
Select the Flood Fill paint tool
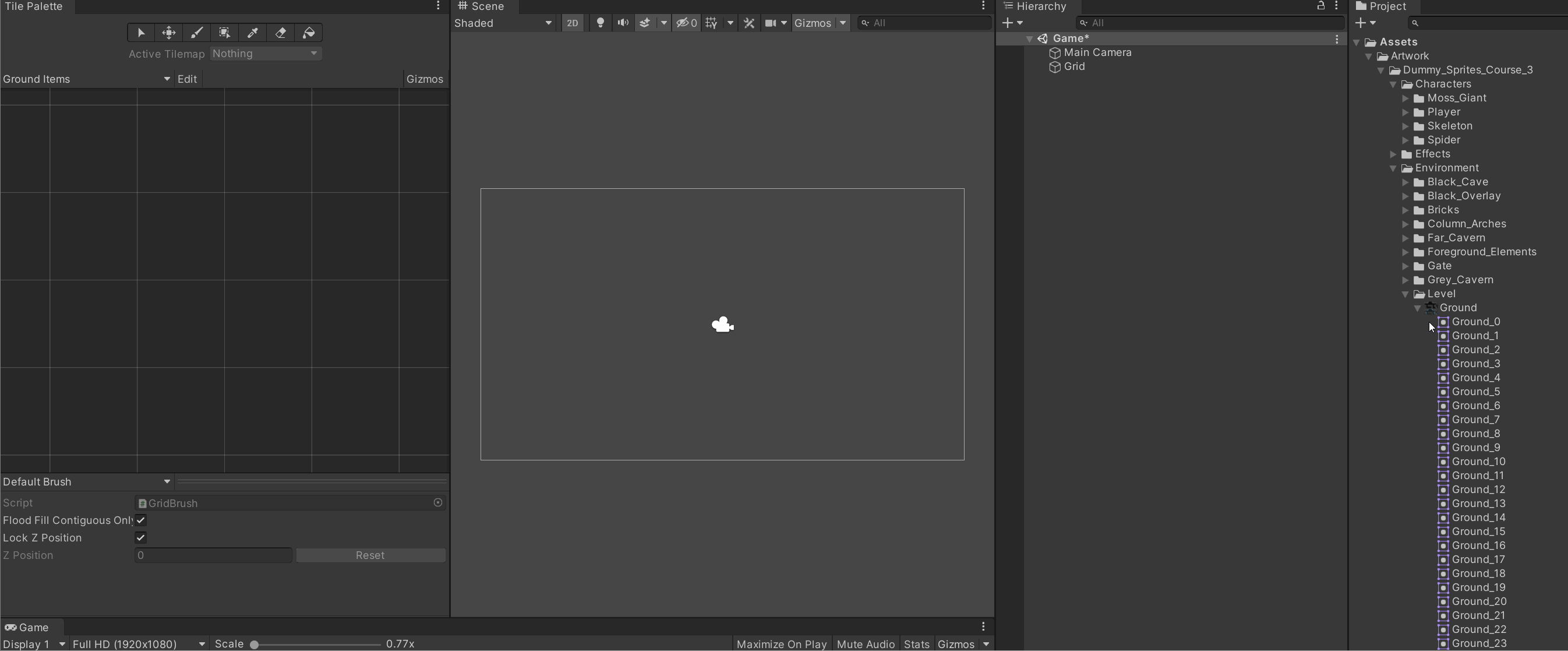click(x=310, y=32)
